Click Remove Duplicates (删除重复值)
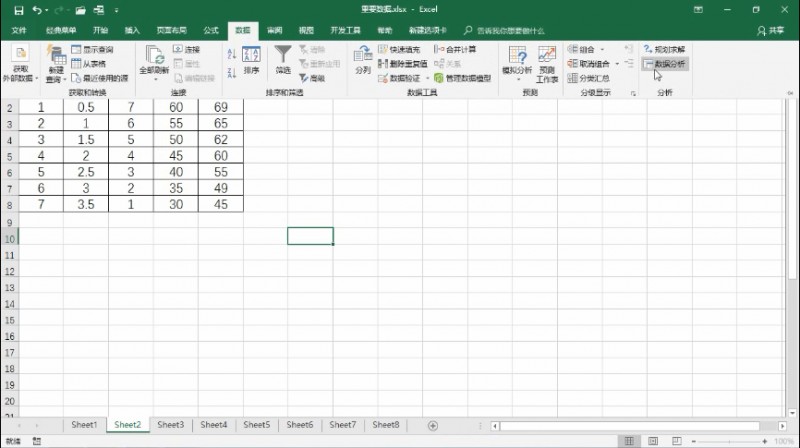Viewport: 800px width, 448px height. tap(403, 64)
